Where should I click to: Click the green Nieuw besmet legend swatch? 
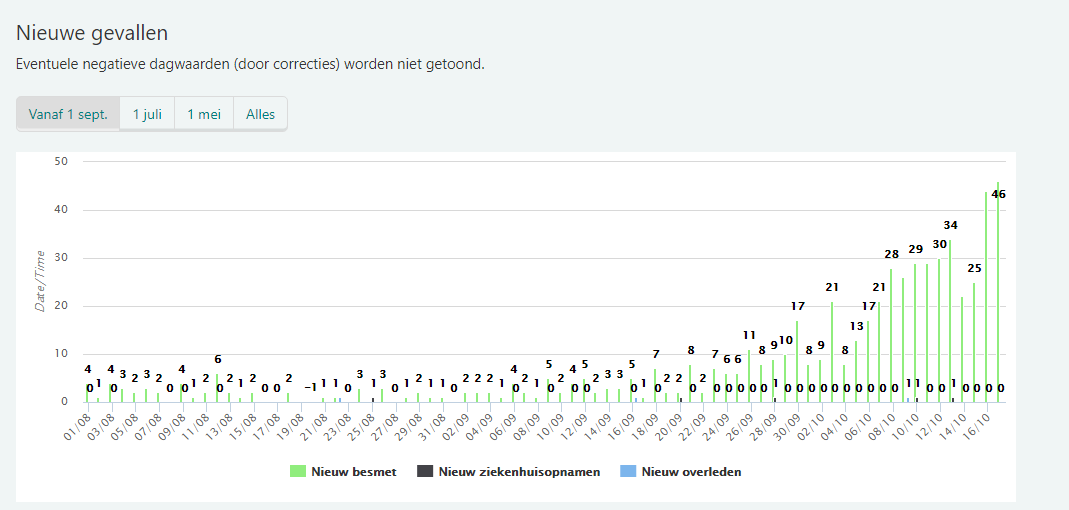(298, 472)
